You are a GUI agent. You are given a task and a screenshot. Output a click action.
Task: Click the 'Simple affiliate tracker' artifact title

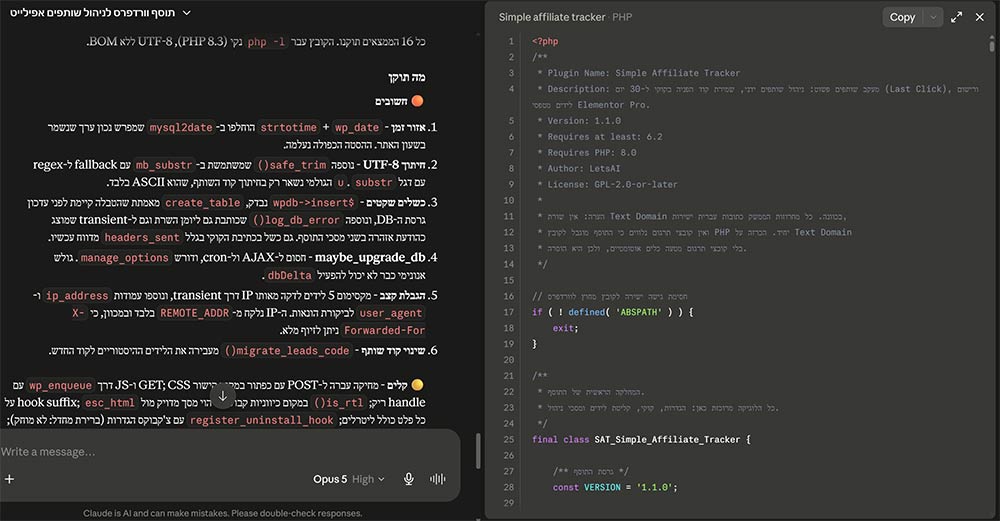(x=552, y=17)
